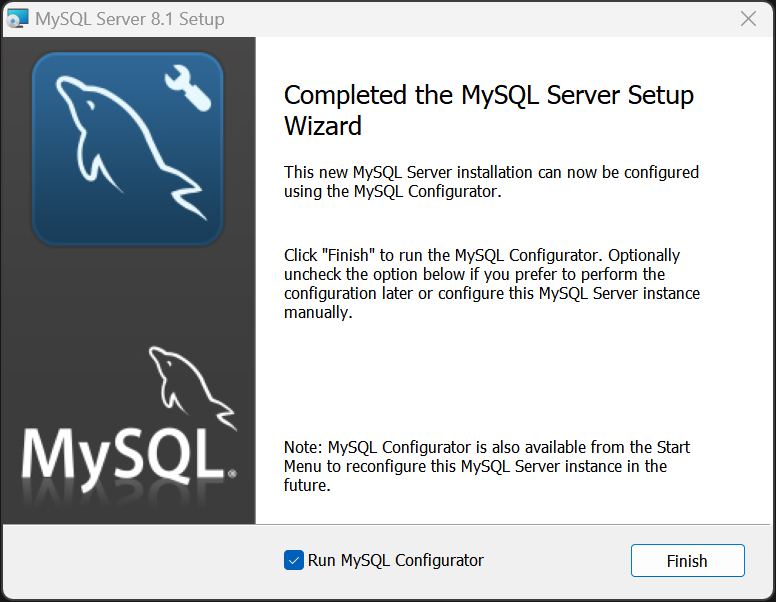Click the Run MySQL Configurator label
Screen dimensions: 776x602
pyautogui.click(x=395, y=560)
